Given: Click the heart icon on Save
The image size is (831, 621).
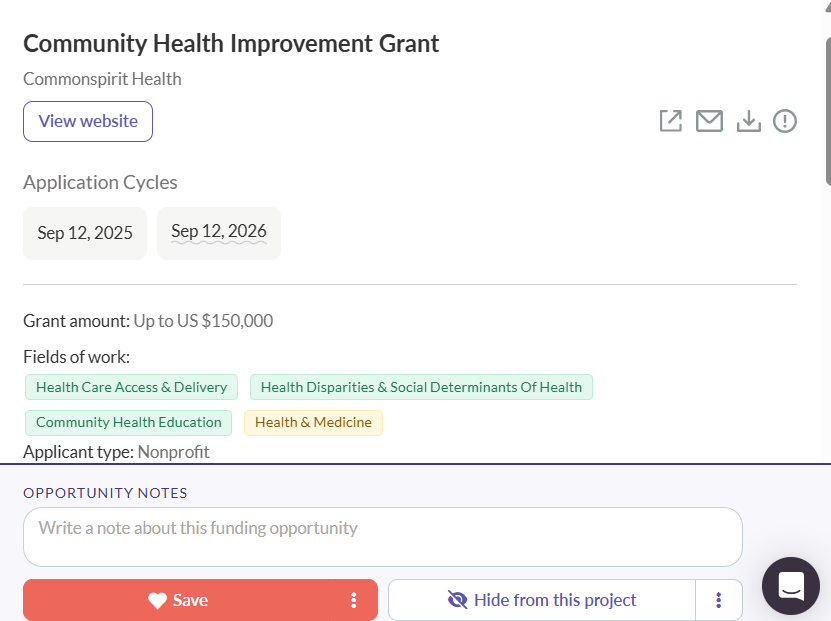Looking at the screenshot, I should 157,600.
